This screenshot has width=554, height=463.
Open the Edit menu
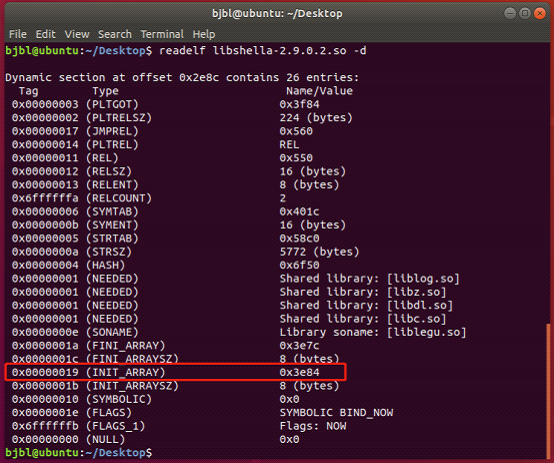(x=46, y=34)
